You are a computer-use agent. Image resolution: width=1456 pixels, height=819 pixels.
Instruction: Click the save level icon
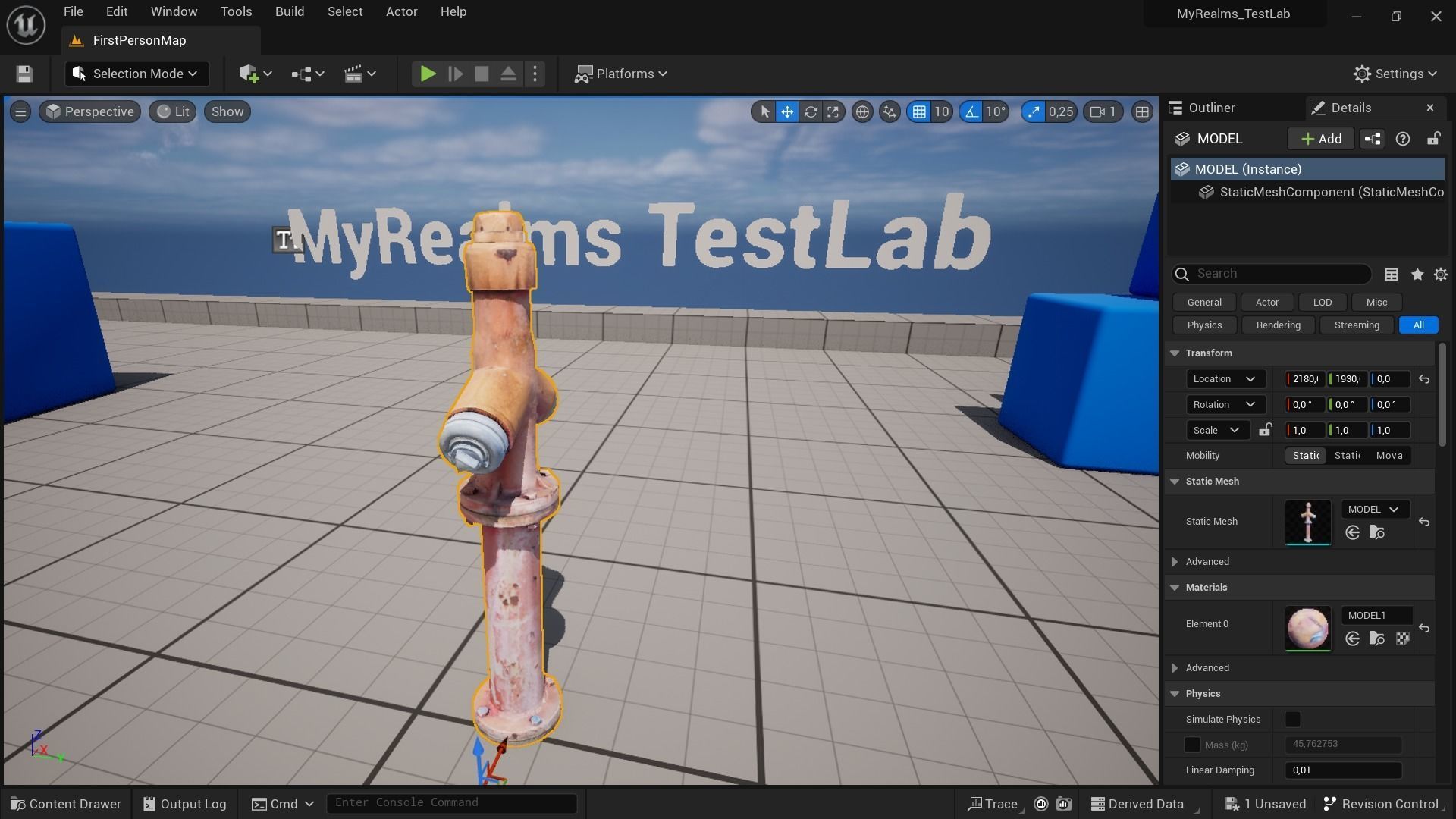click(24, 74)
